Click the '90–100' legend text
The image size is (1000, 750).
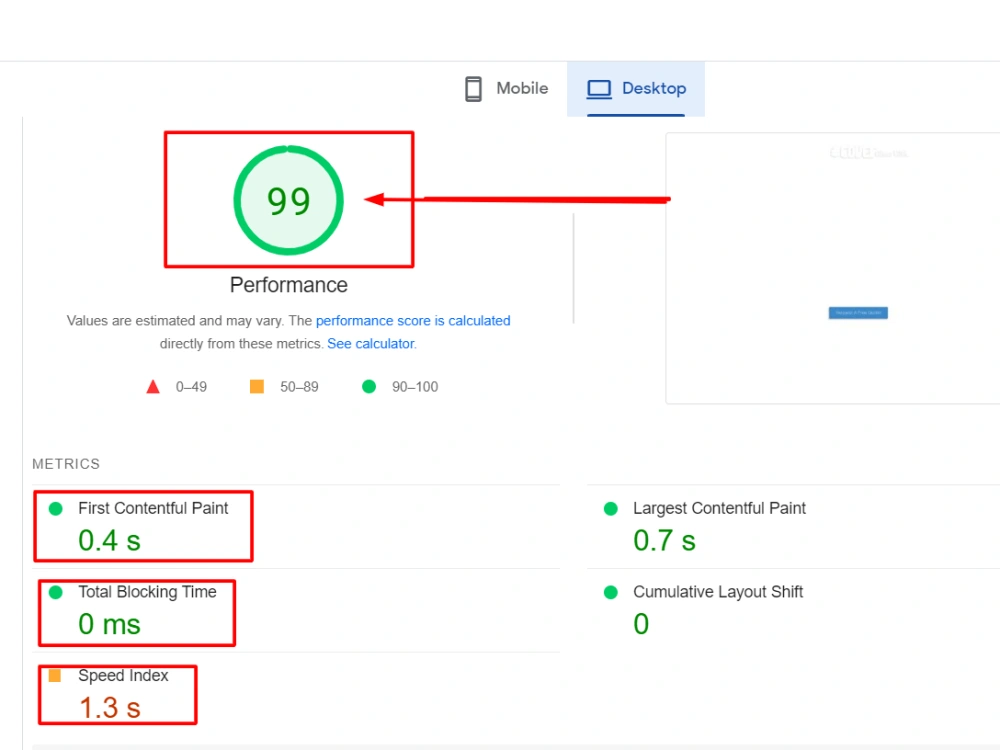click(415, 387)
